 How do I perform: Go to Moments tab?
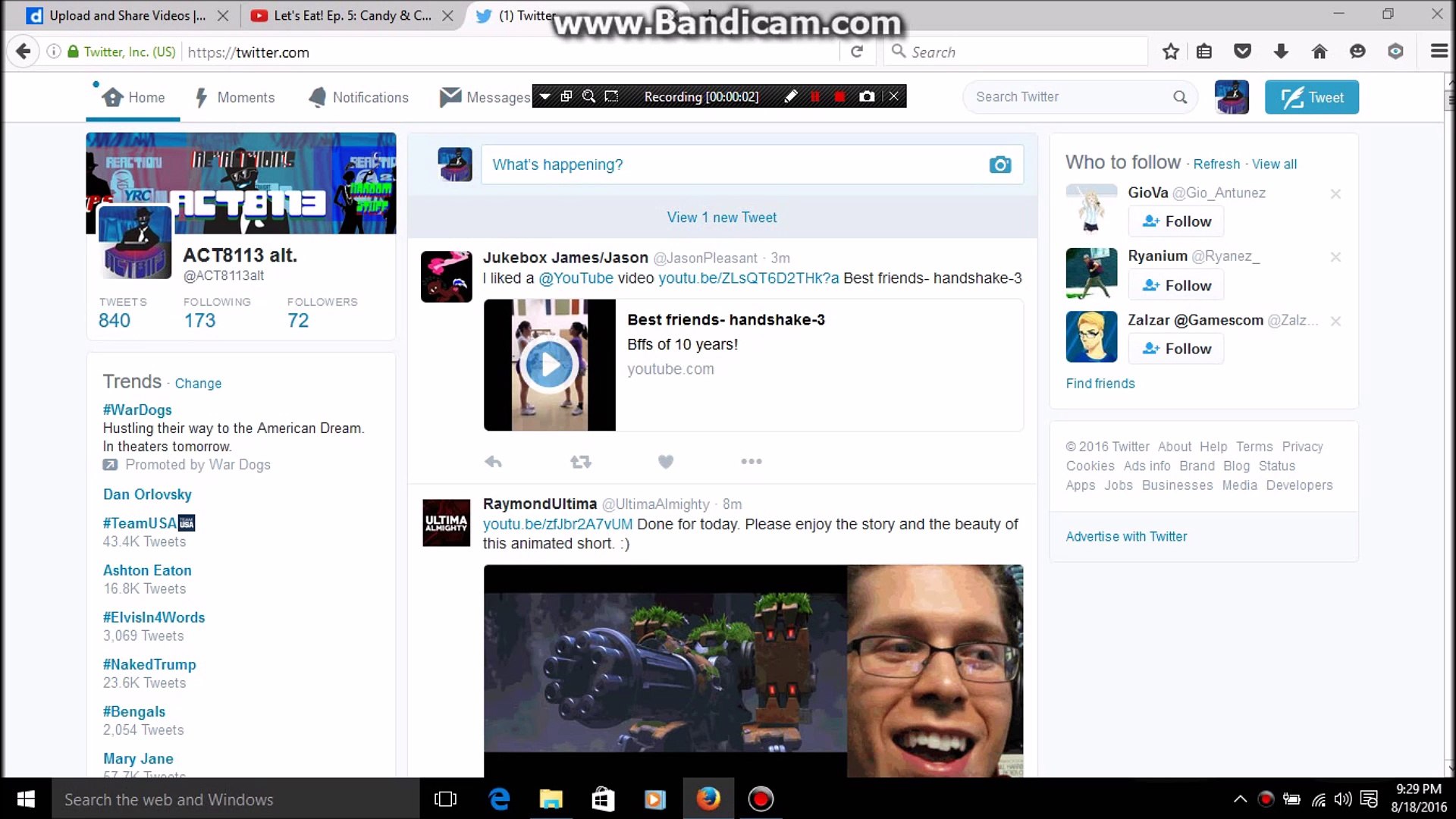(235, 97)
